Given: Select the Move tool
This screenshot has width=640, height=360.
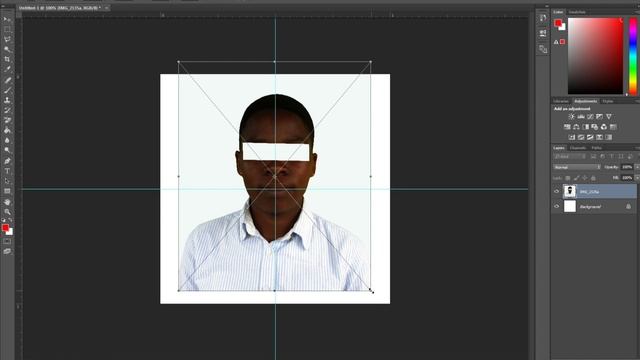Looking at the screenshot, I should 7,19.
